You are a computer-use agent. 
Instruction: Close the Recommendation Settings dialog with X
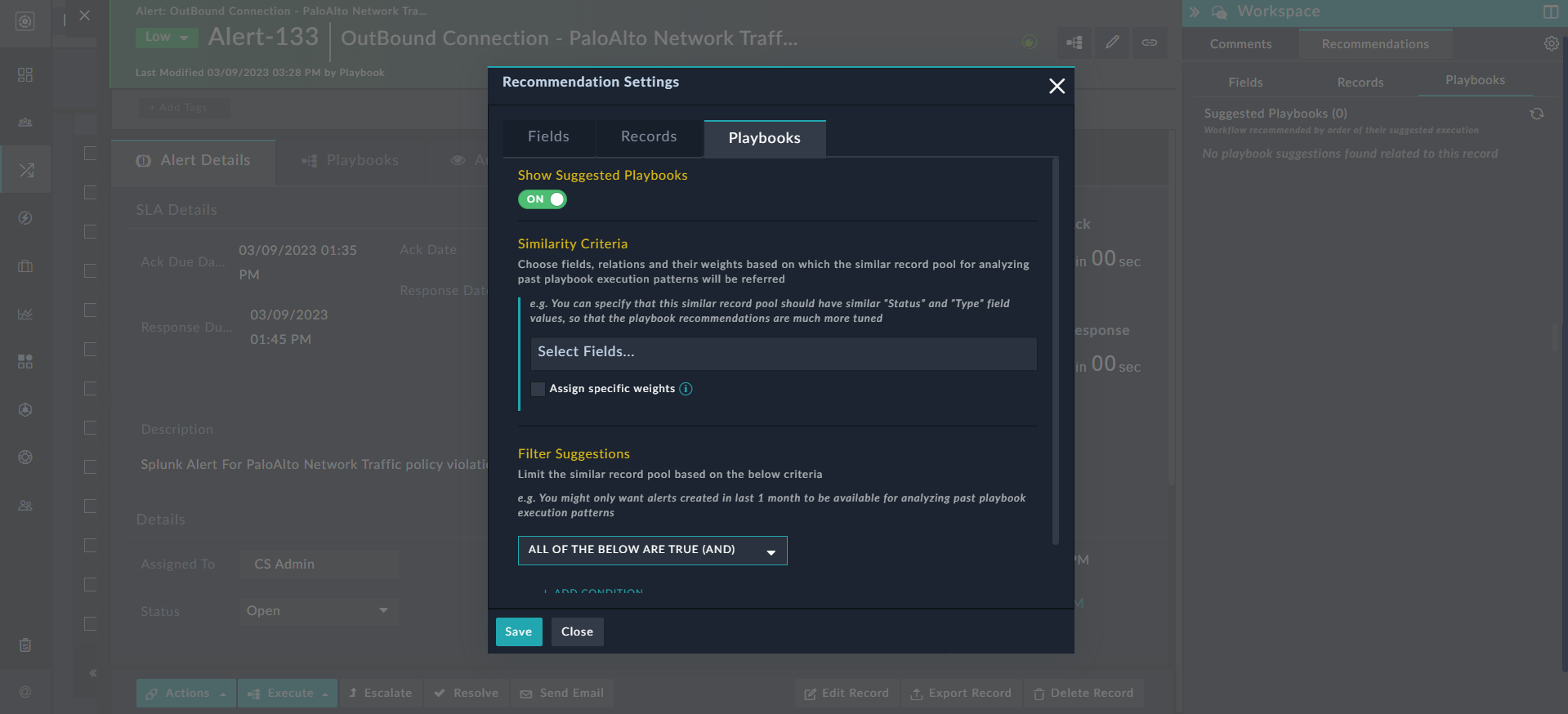[1057, 86]
